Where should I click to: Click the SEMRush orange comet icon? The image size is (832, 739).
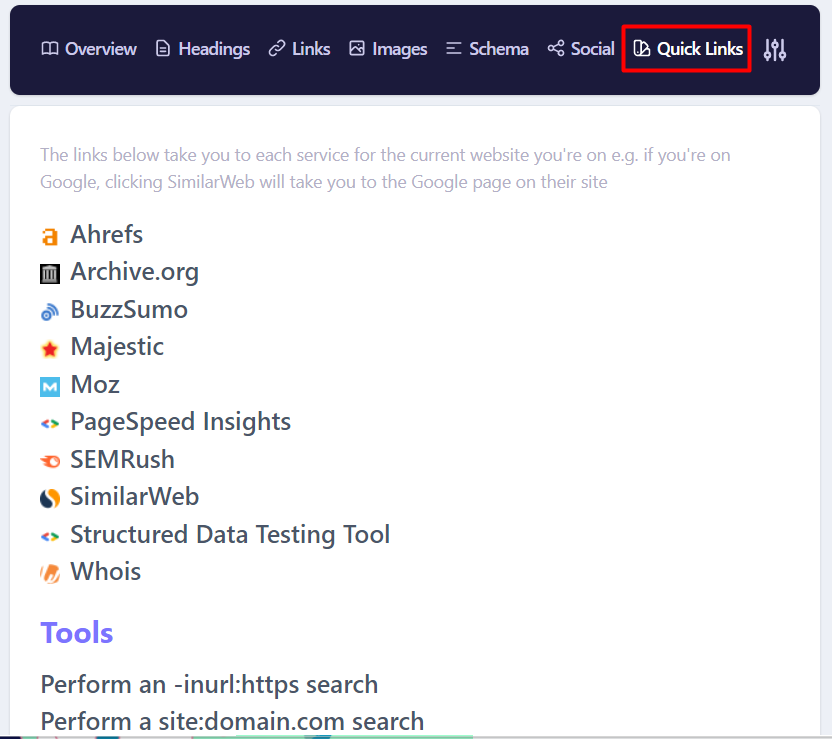click(50, 462)
